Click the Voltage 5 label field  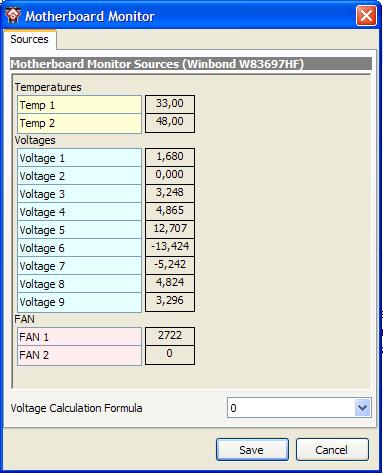pyautogui.click(x=79, y=230)
